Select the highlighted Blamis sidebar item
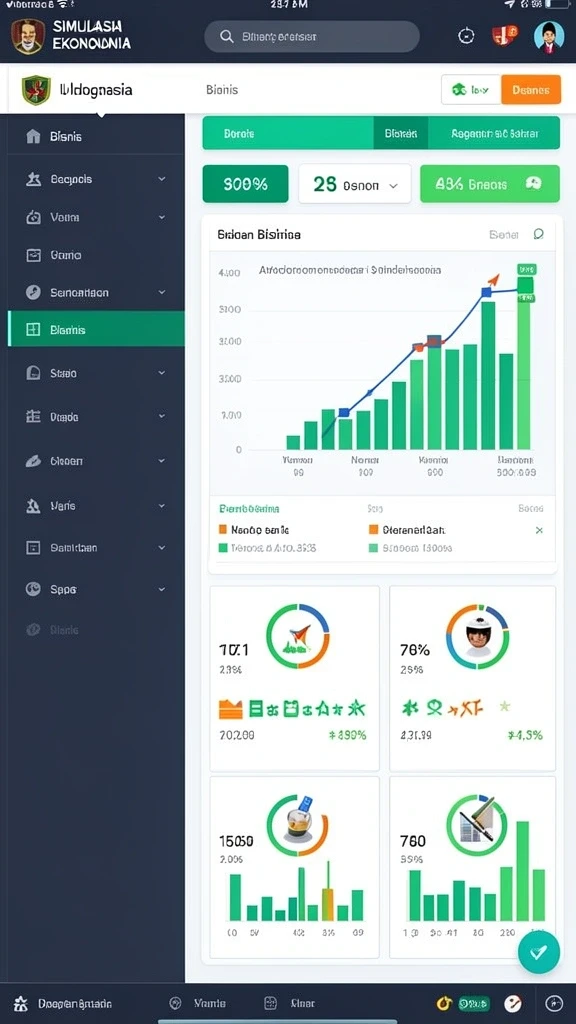Screen dimensions: 576x1024 tap(96, 329)
